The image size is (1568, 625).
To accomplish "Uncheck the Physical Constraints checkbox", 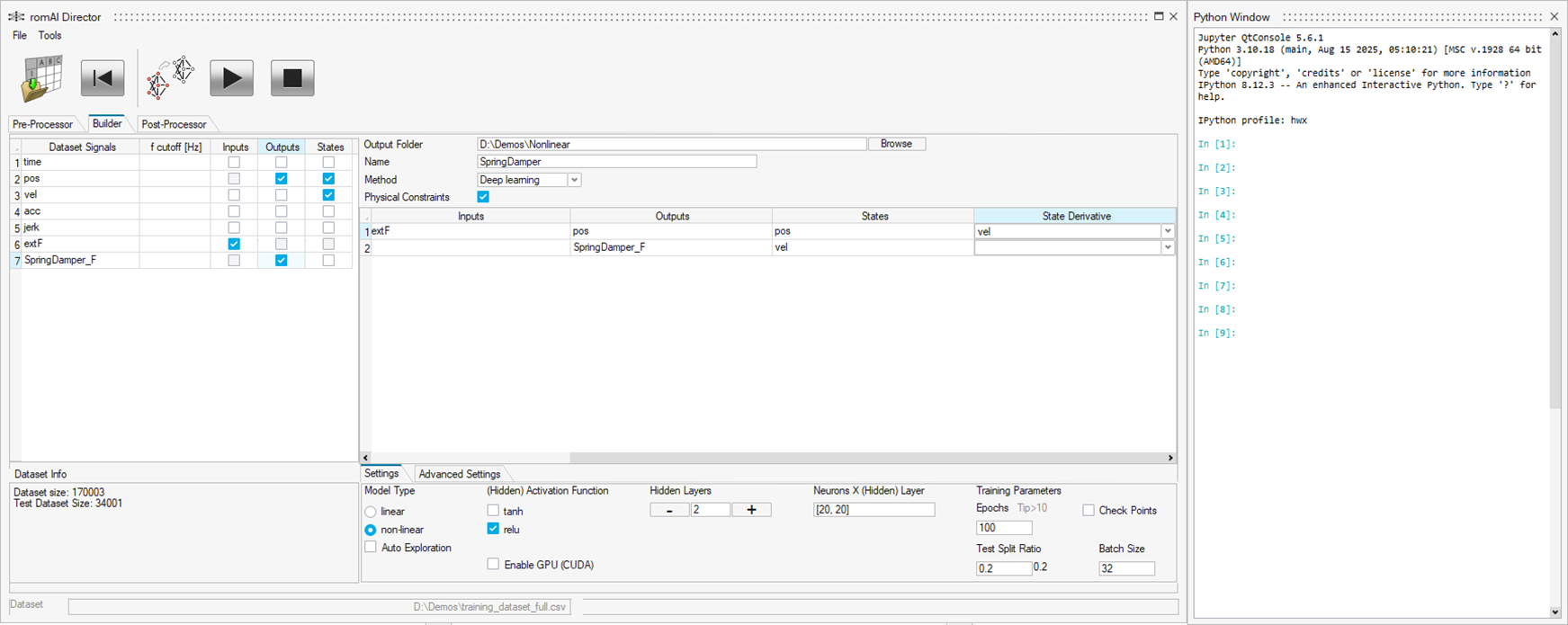I will (483, 197).
